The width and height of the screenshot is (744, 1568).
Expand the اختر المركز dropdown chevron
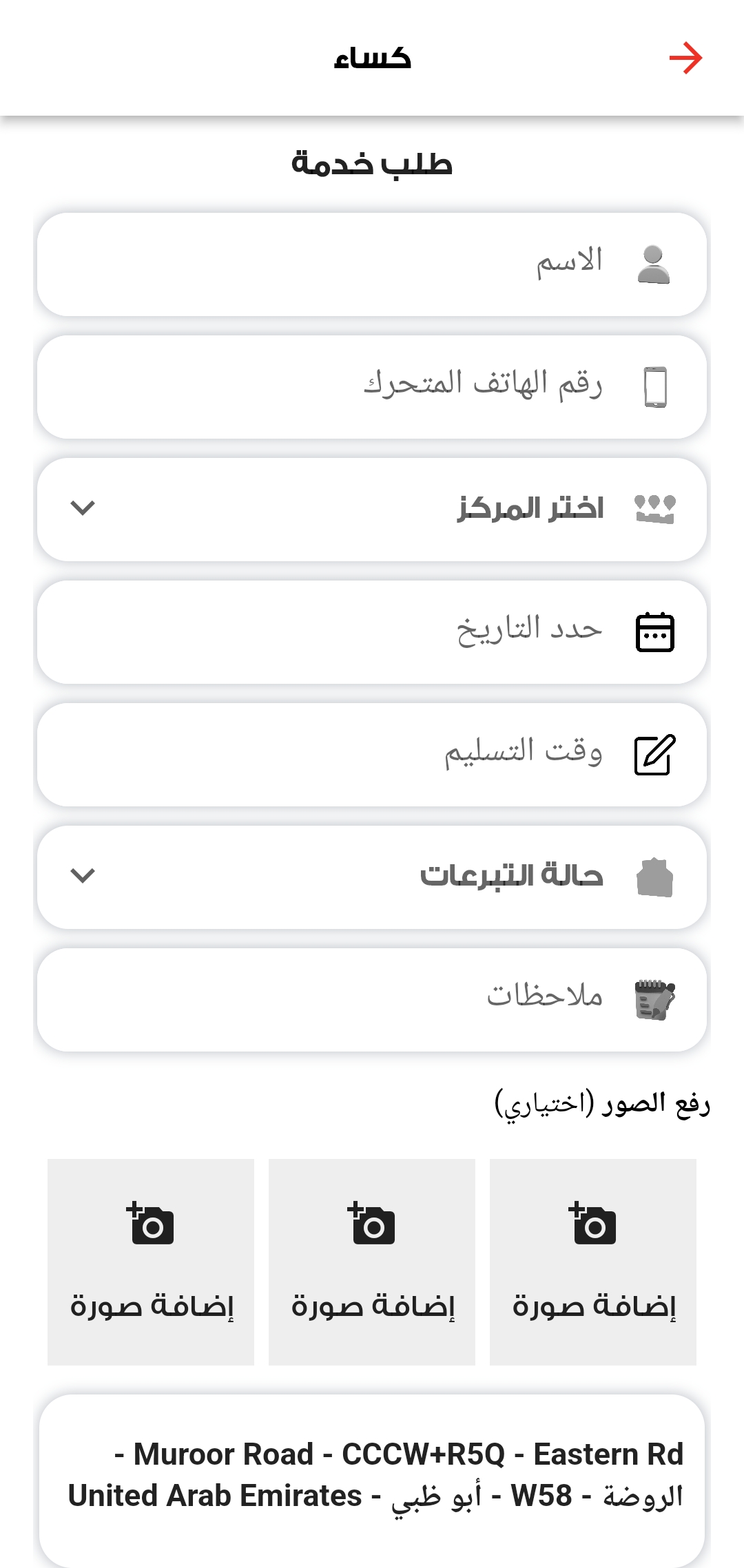[83, 508]
